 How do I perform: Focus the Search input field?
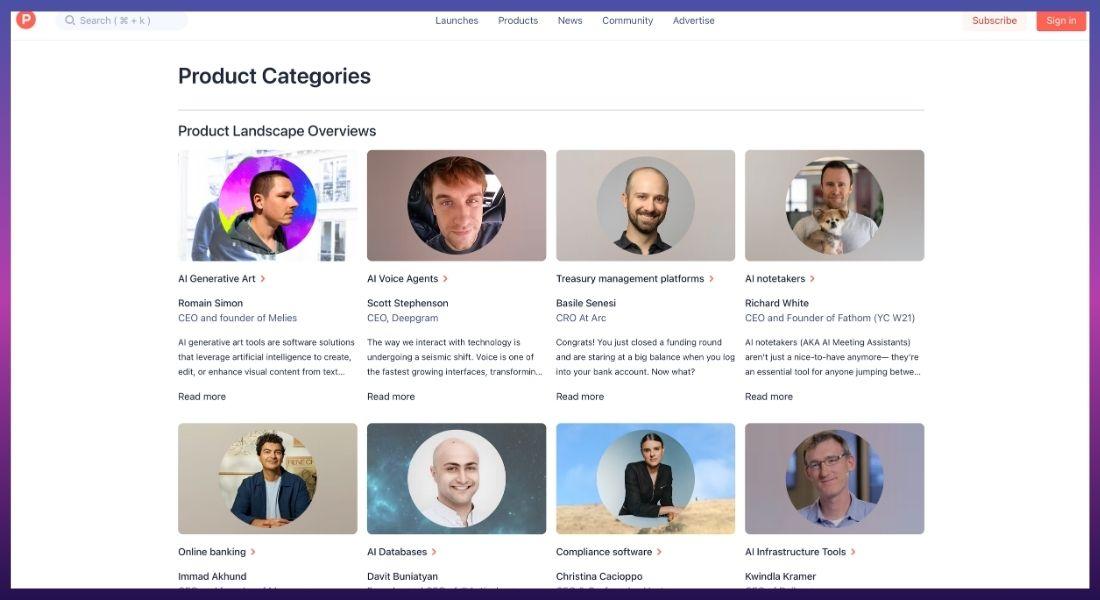click(125, 20)
